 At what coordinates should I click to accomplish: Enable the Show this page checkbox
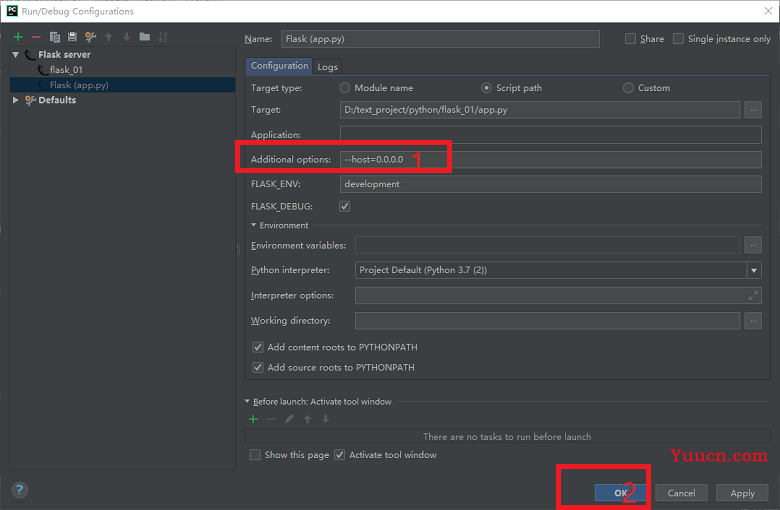255,455
